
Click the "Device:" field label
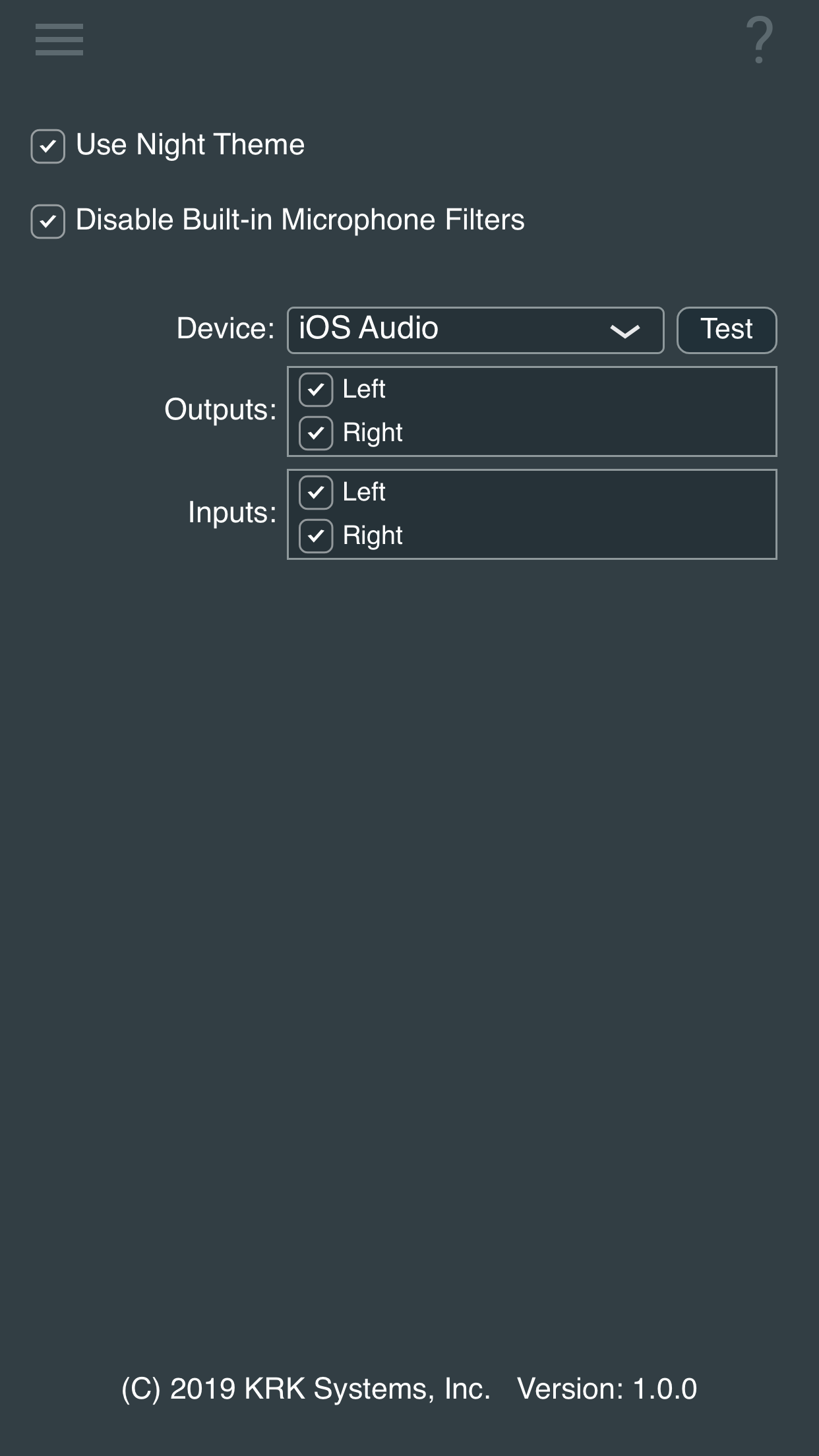click(225, 328)
